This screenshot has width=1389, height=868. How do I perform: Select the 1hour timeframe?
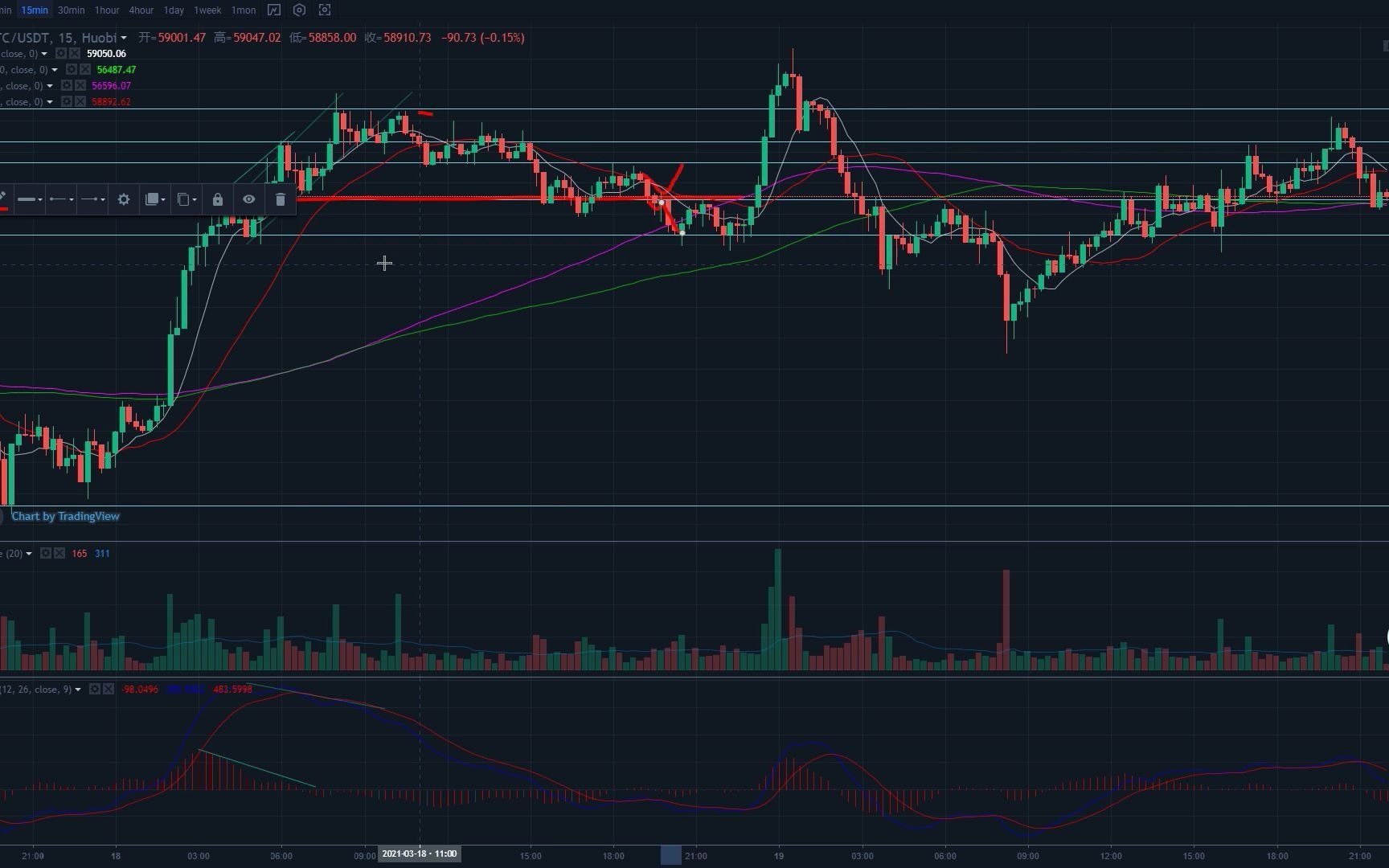[106, 10]
